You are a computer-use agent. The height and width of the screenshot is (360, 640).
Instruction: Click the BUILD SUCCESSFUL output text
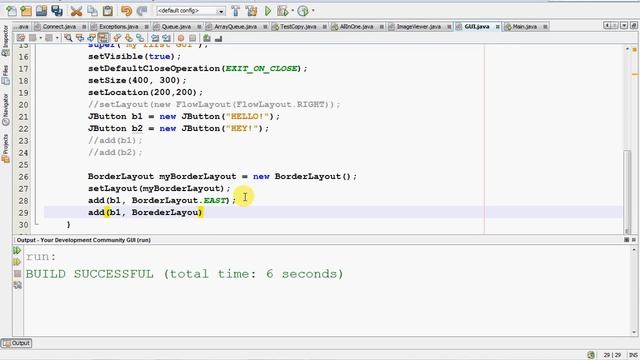(184, 274)
